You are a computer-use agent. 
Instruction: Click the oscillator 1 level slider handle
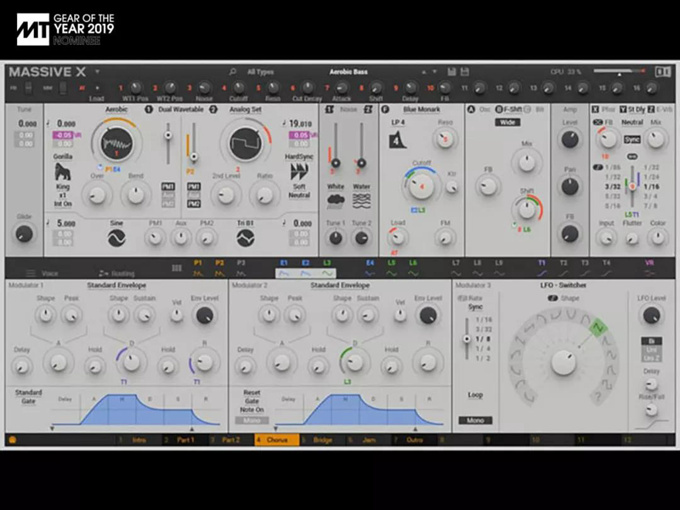[x=168, y=135]
